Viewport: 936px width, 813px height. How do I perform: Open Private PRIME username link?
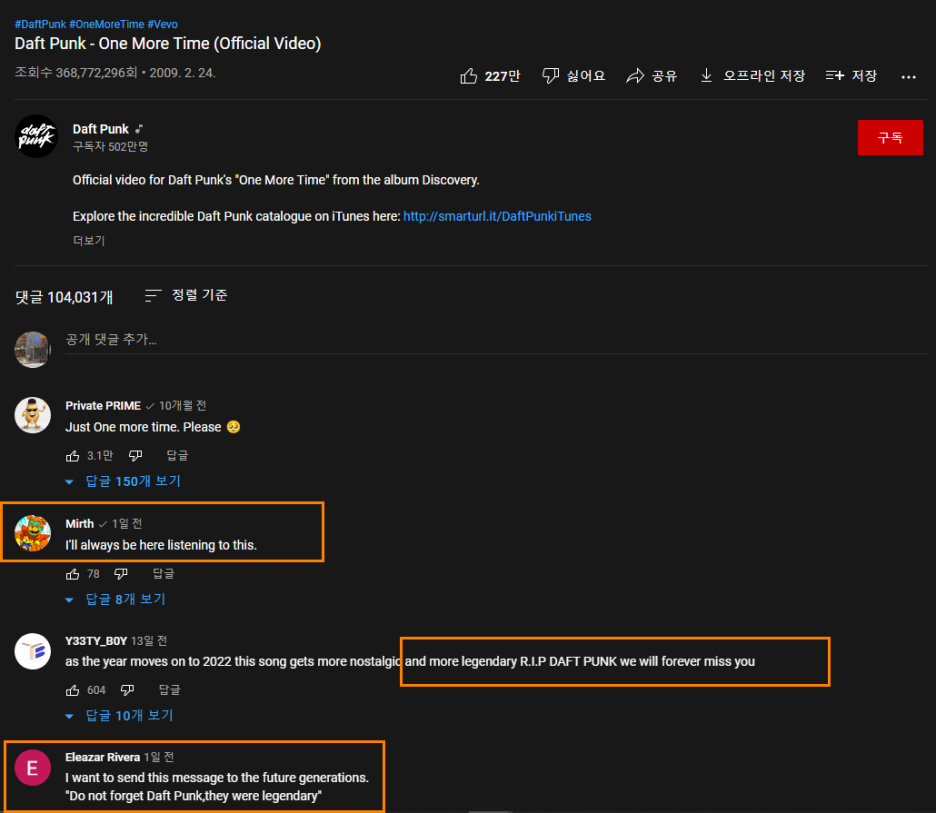tap(103, 406)
